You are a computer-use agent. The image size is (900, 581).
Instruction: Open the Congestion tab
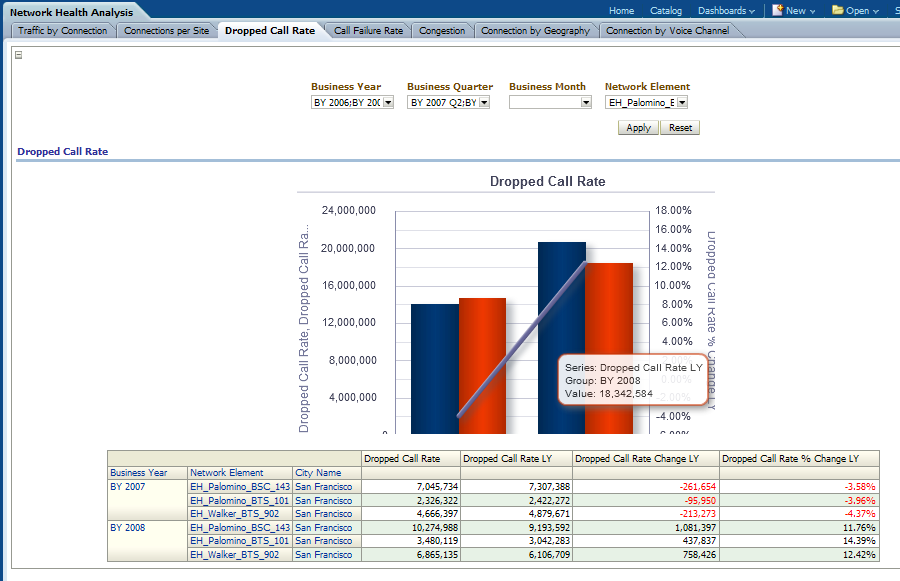(x=442, y=30)
